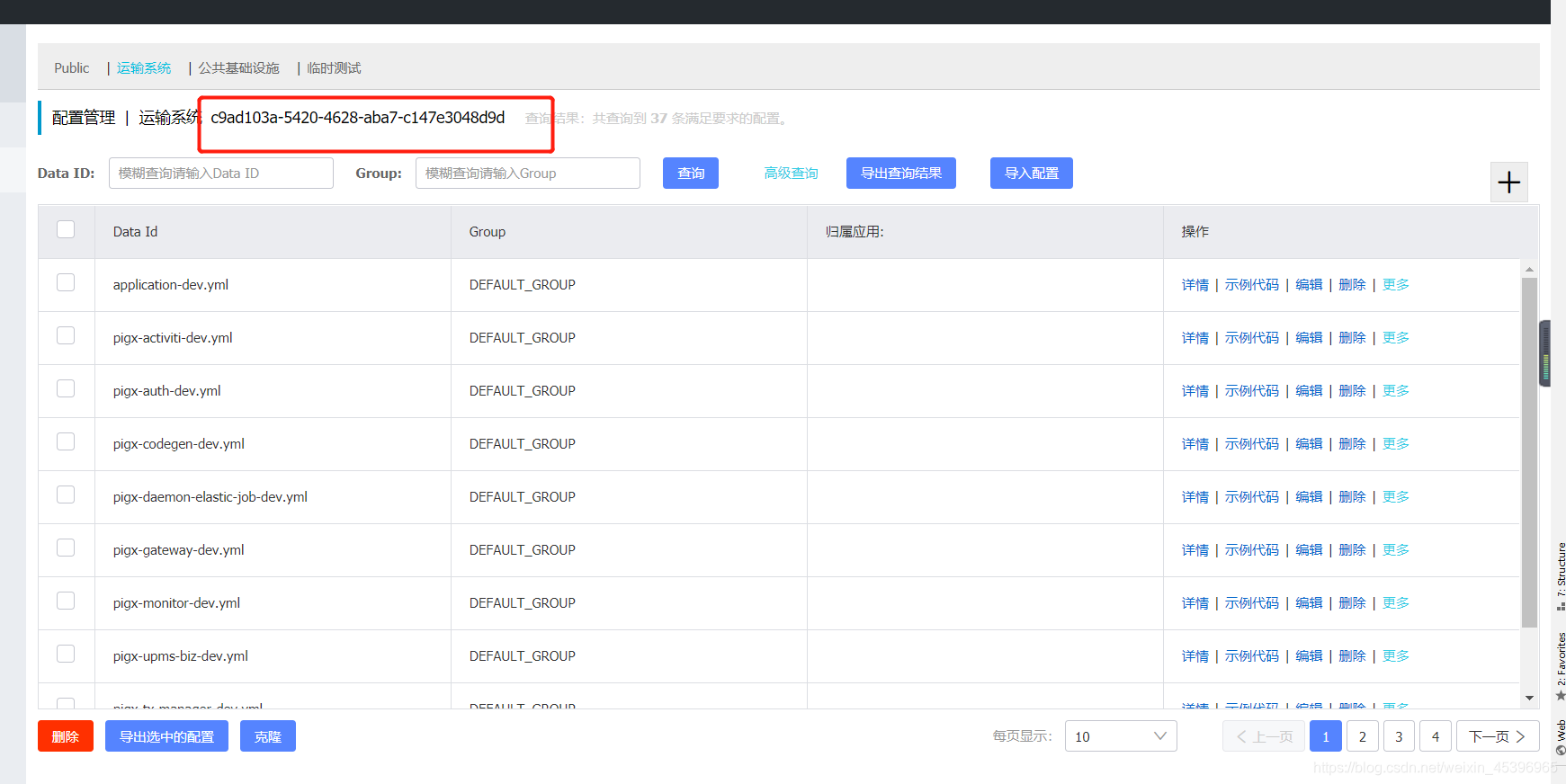Click 删除 for application-dev.yml
The height and width of the screenshot is (784, 1566).
[1352, 285]
